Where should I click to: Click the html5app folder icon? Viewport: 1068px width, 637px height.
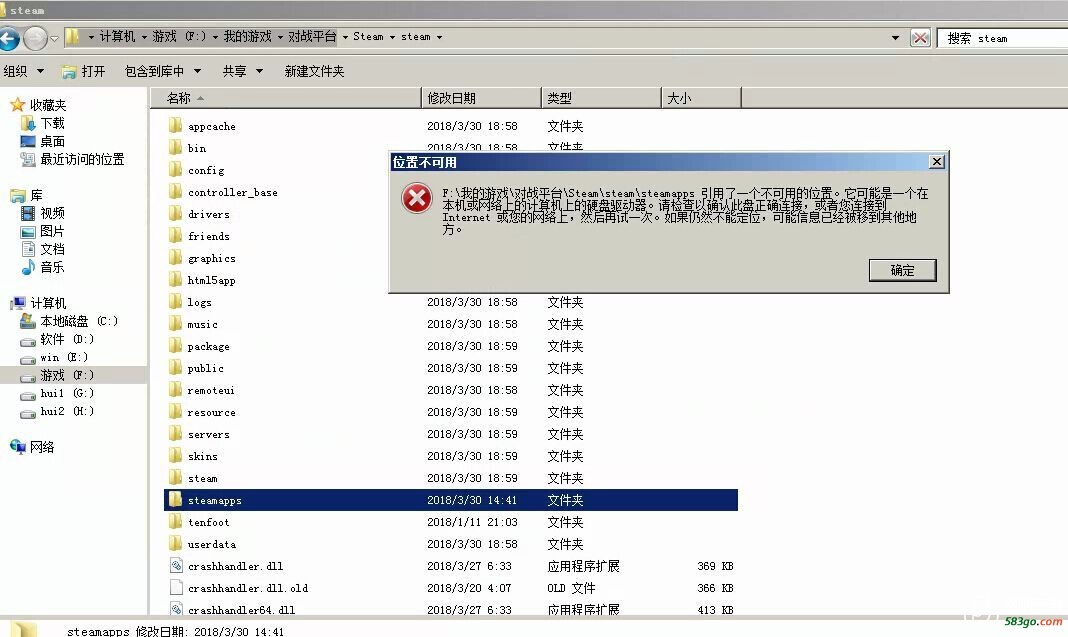tap(176, 279)
